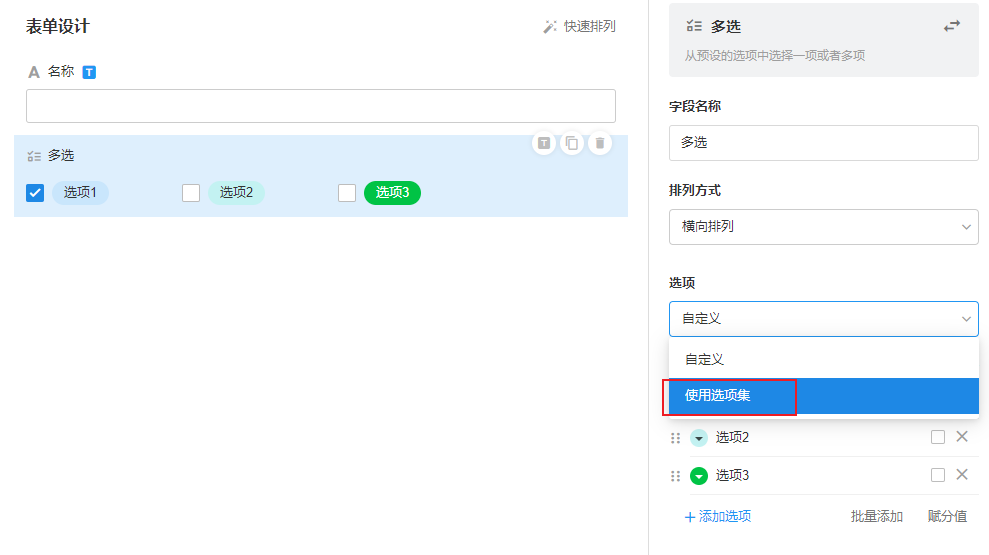989x555 pixels.
Task: Click the 字段名称 input containing 多选
Action: (823, 143)
